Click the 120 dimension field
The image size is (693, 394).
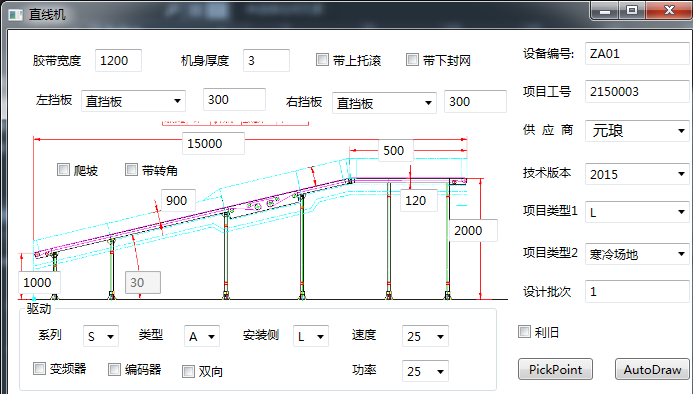pyautogui.click(x=419, y=200)
